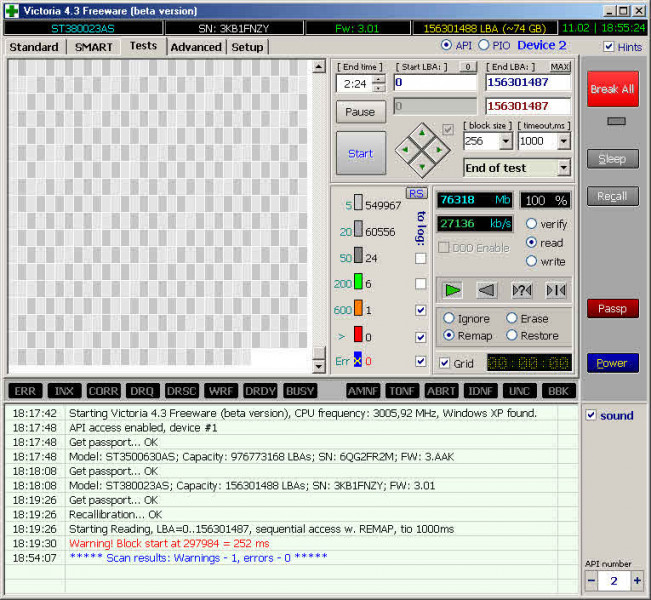The image size is (651, 600).
Task: Click the DRDY status indicator
Action: [x=260, y=391]
